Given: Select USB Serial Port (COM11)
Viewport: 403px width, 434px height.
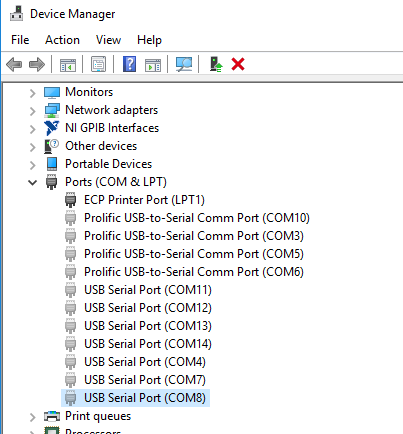Looking at the screenshot, I should point(148,290).
